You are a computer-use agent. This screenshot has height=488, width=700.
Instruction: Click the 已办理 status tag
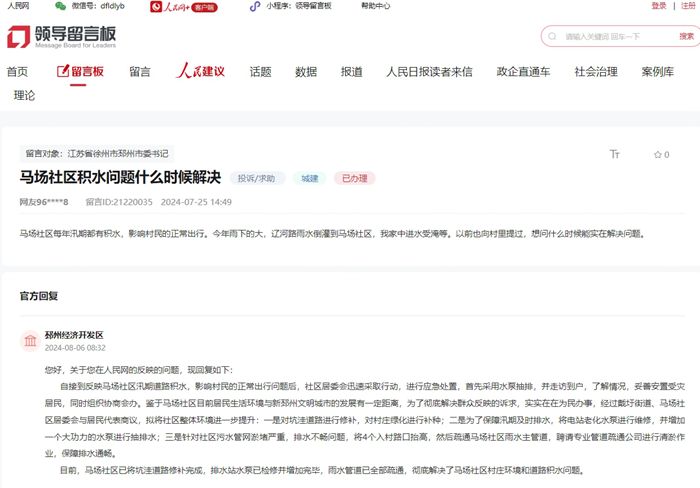(x=354, y=178)
